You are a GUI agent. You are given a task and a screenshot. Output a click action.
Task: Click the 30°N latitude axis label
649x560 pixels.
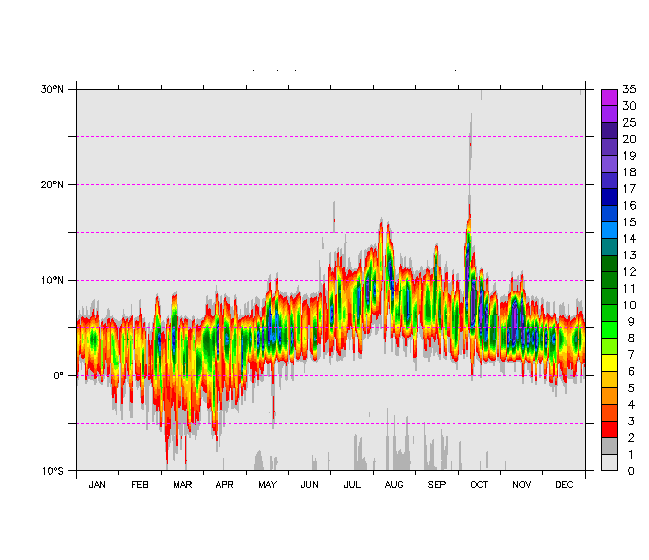pyautogui.click(x=52, y=89)
